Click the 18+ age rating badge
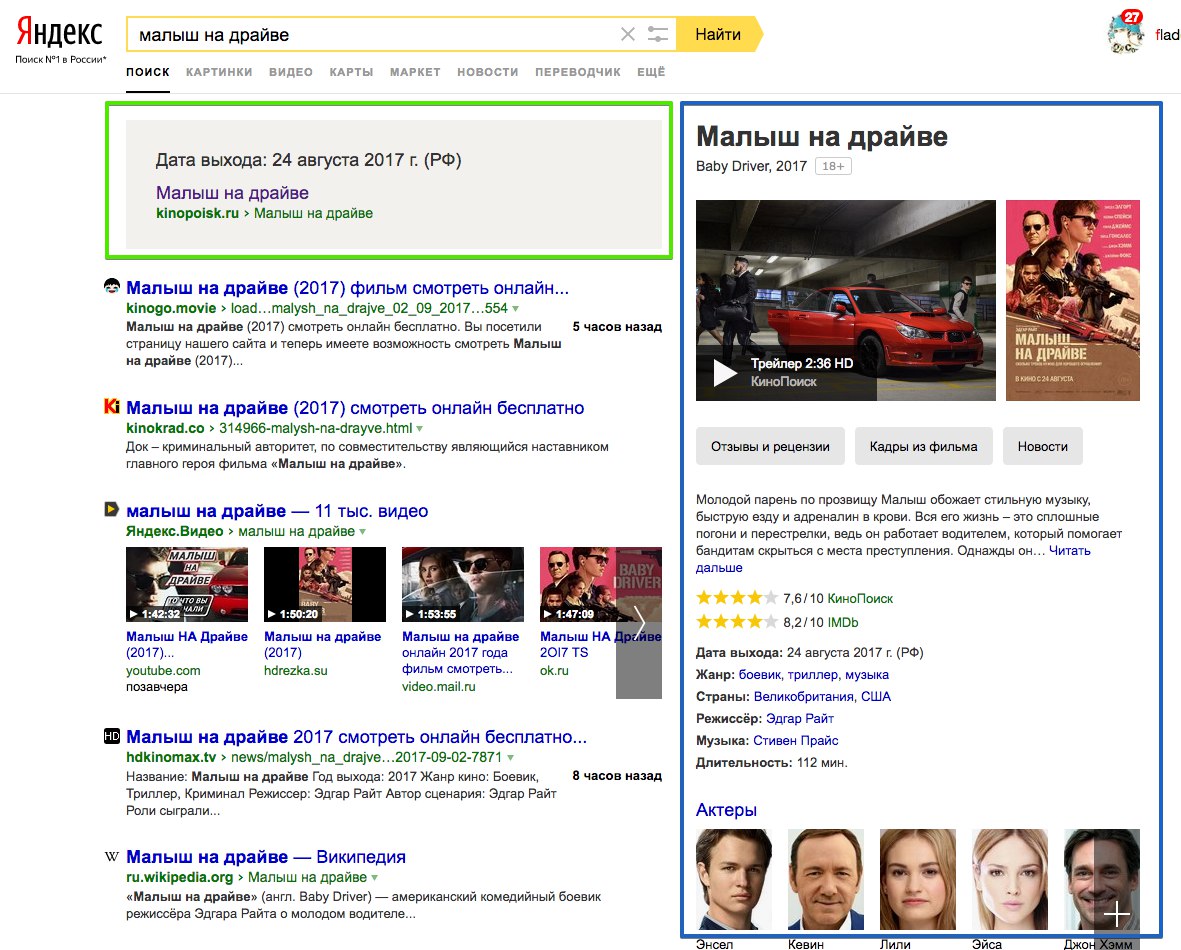 click(833, 166)
